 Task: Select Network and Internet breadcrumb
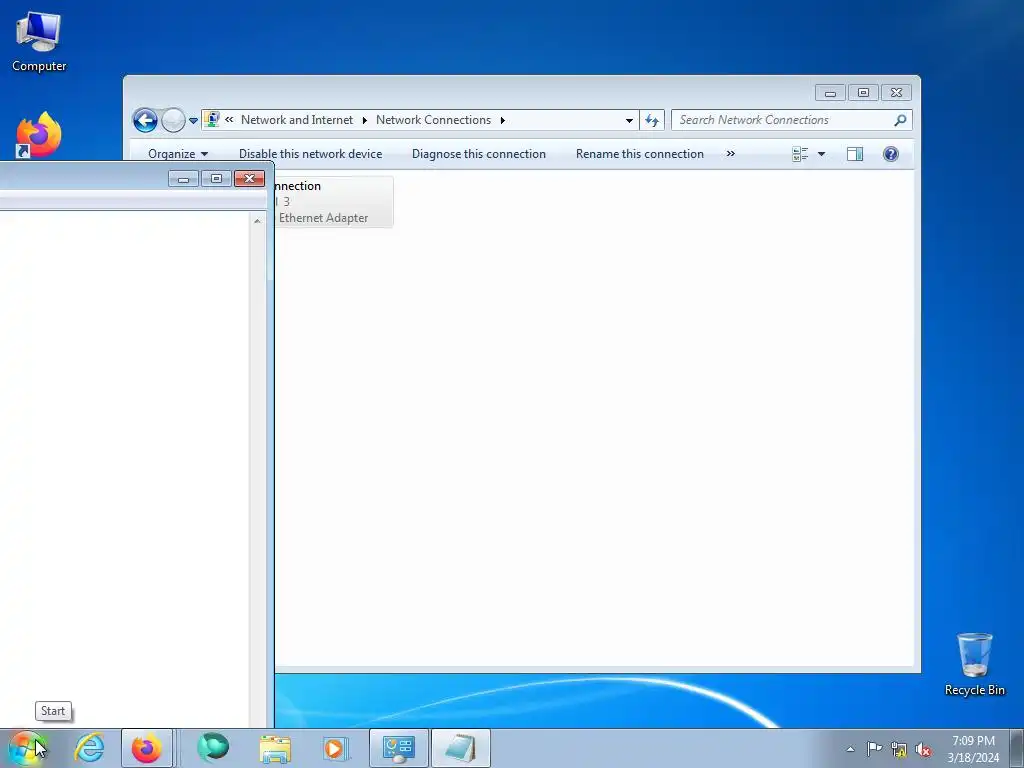coord(296,120)
